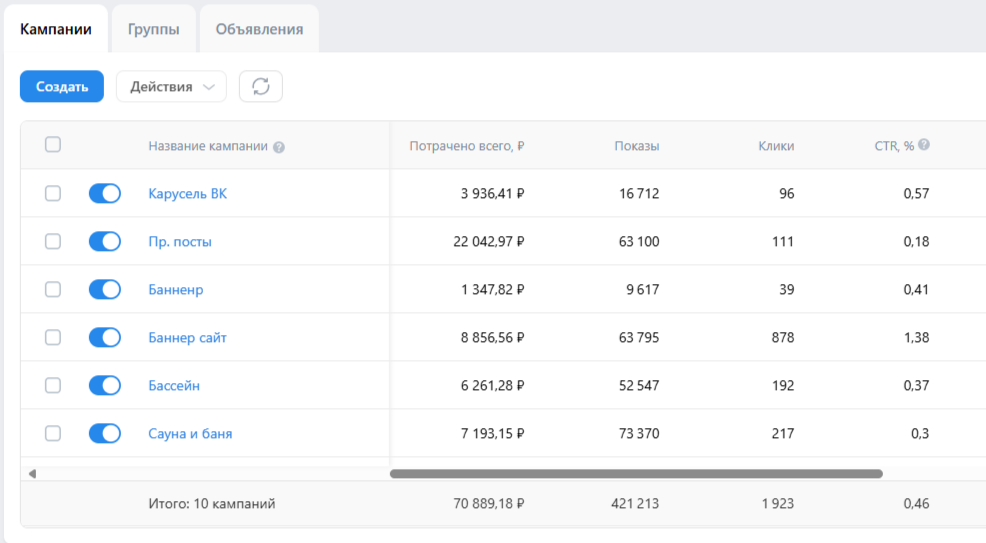This screenshot has height=543, width=986.
Task: Open help icon next to Название кампании
Action: click(279, 147)
